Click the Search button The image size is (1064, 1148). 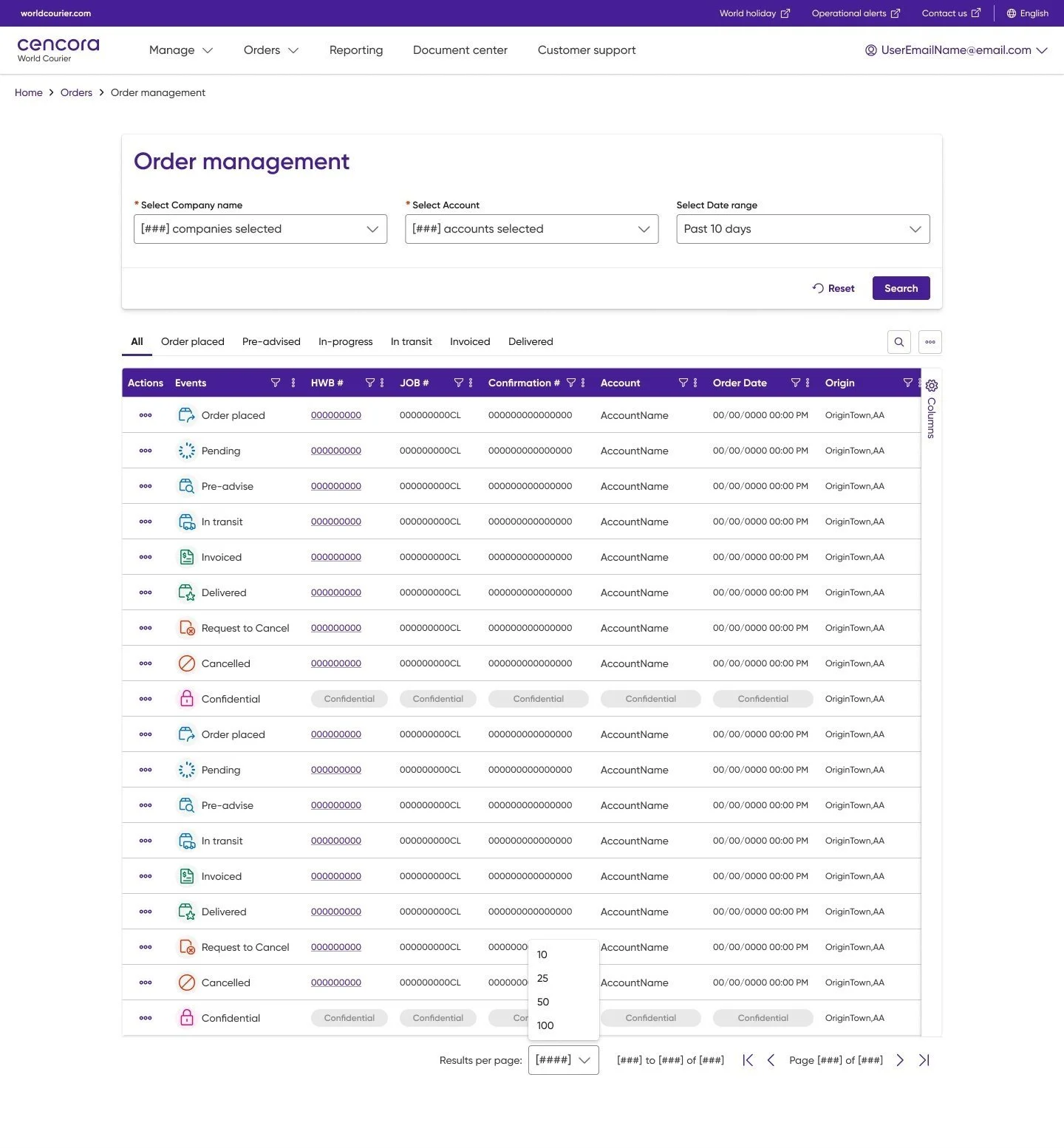pyautogui.click(x=901, y=288)
